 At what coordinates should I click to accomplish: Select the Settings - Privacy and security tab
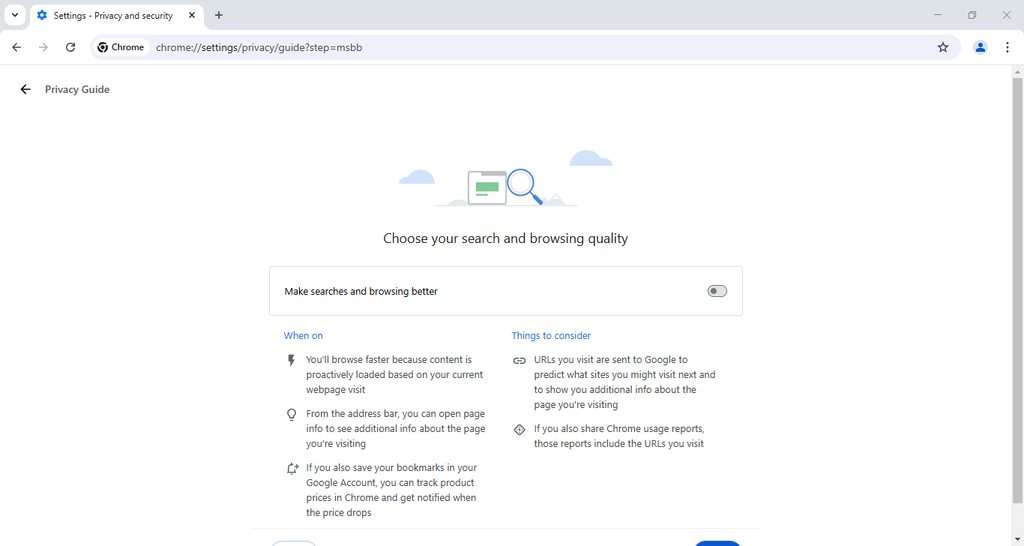(112, 15)
